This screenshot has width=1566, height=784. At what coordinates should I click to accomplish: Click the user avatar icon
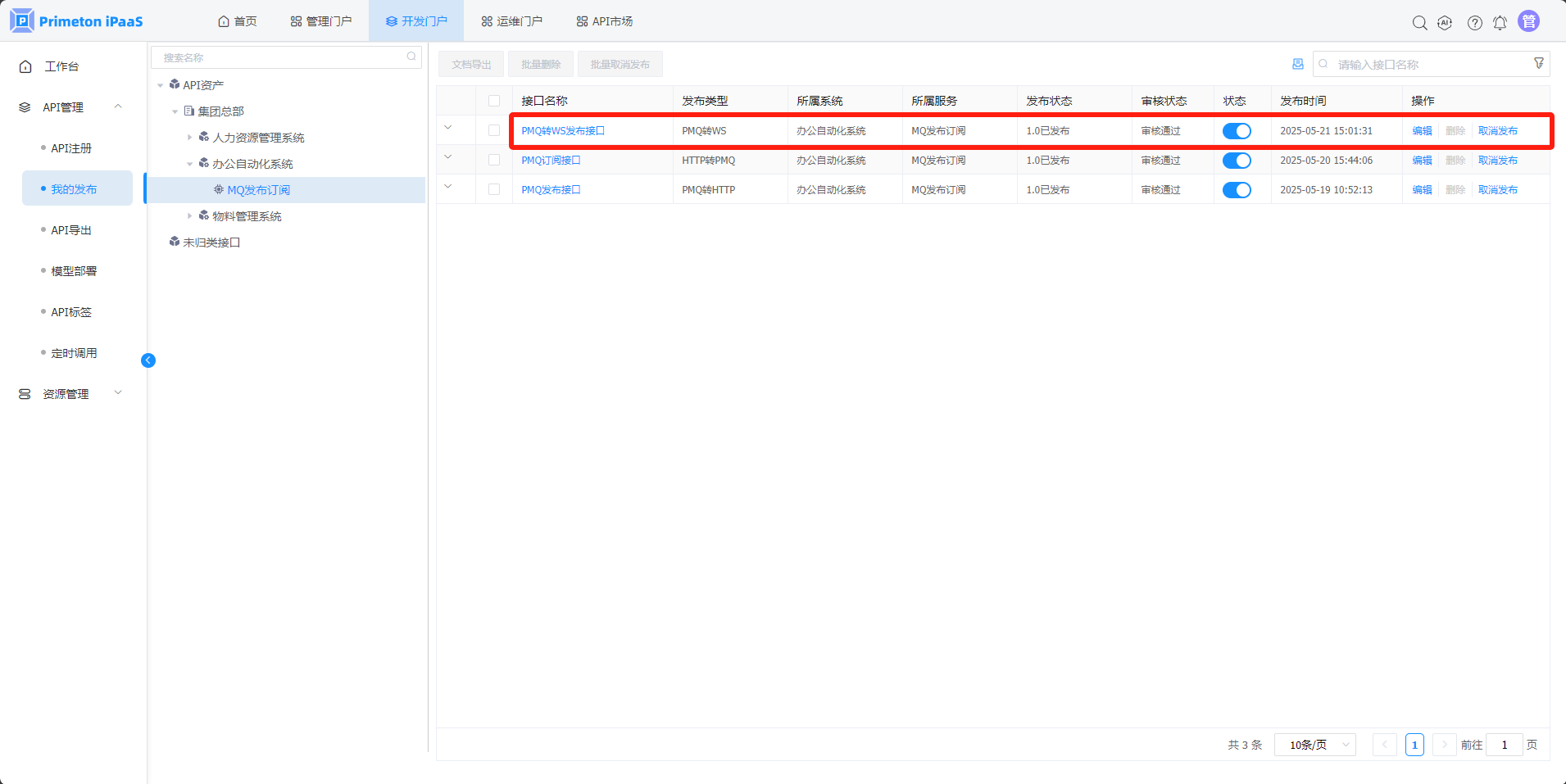pos(1528,21)
